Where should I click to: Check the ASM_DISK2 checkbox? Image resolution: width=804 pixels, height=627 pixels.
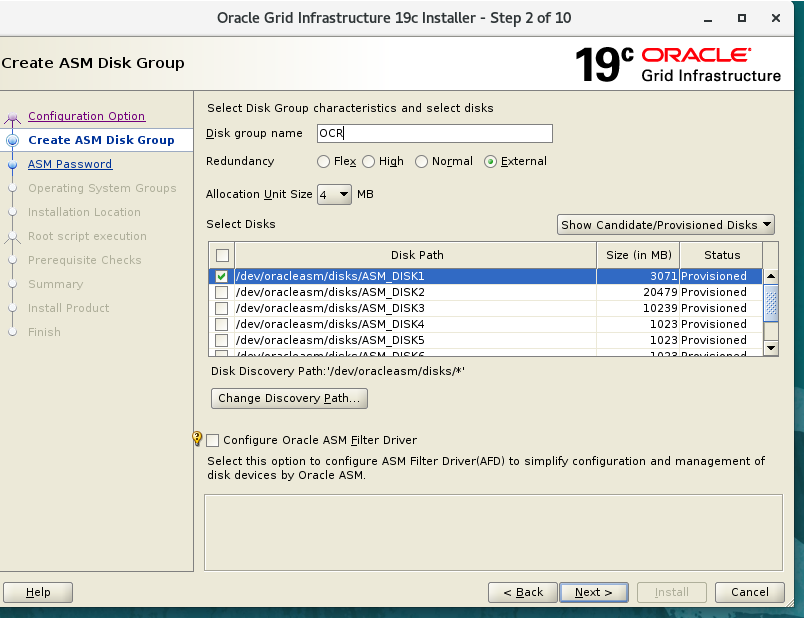pos(221,292)
